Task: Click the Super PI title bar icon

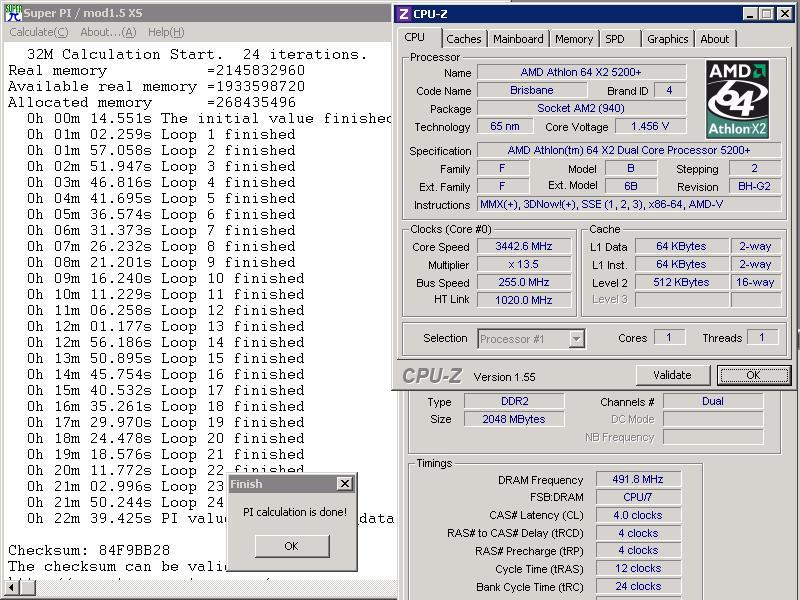Action: point(13,13)
